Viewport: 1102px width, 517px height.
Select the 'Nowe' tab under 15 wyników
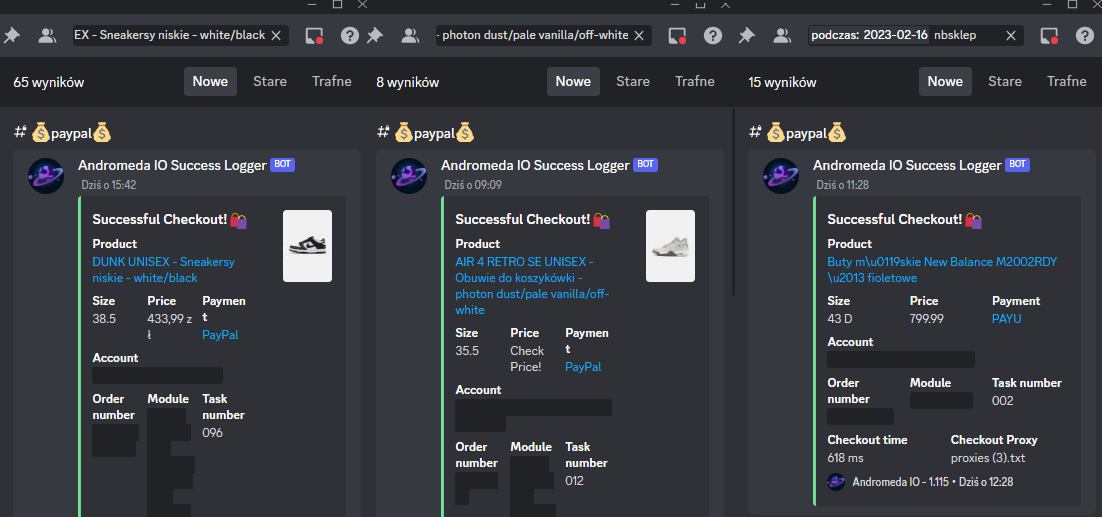click(945, 81)
